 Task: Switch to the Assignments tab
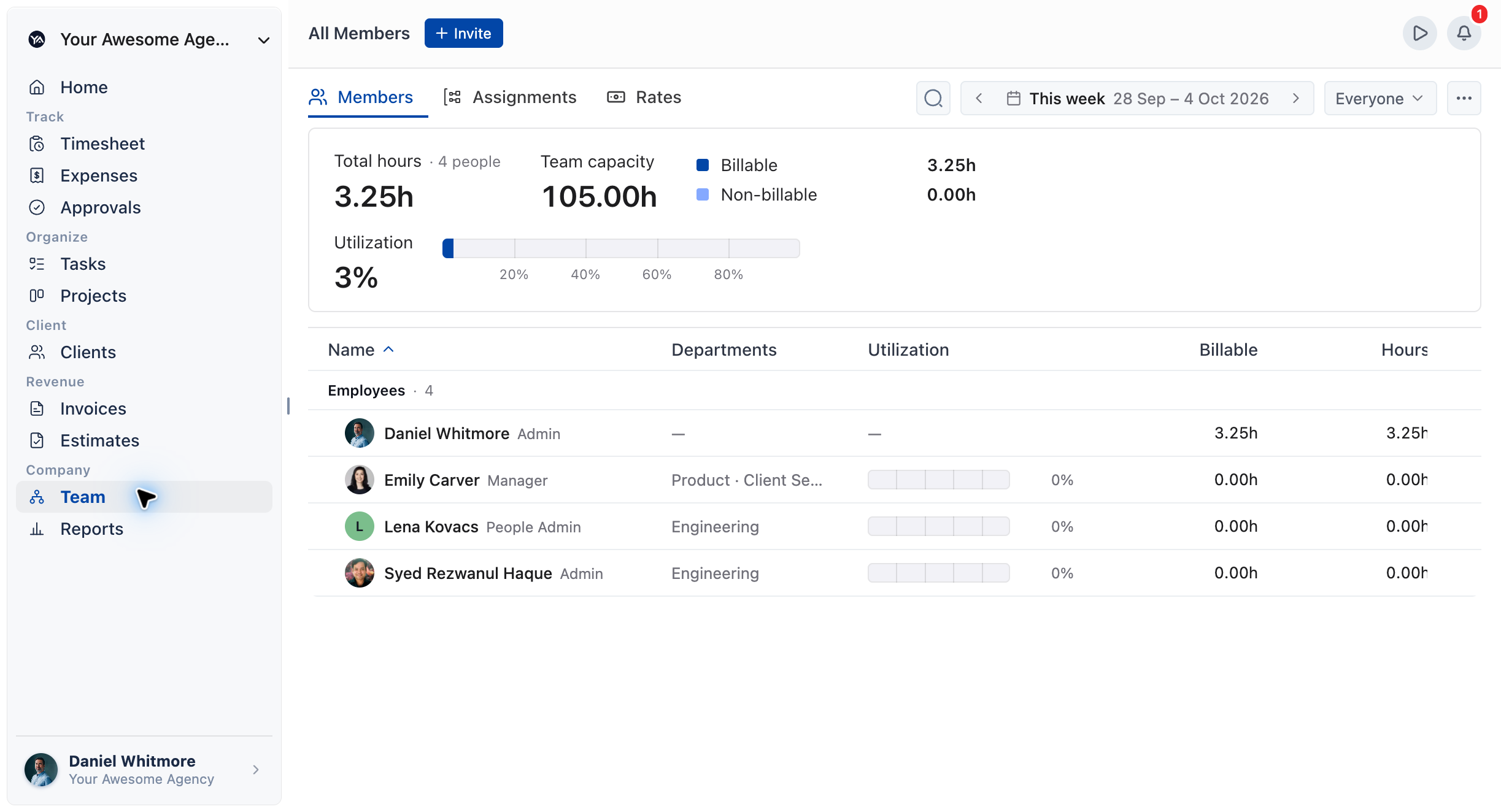click(511, 97)
